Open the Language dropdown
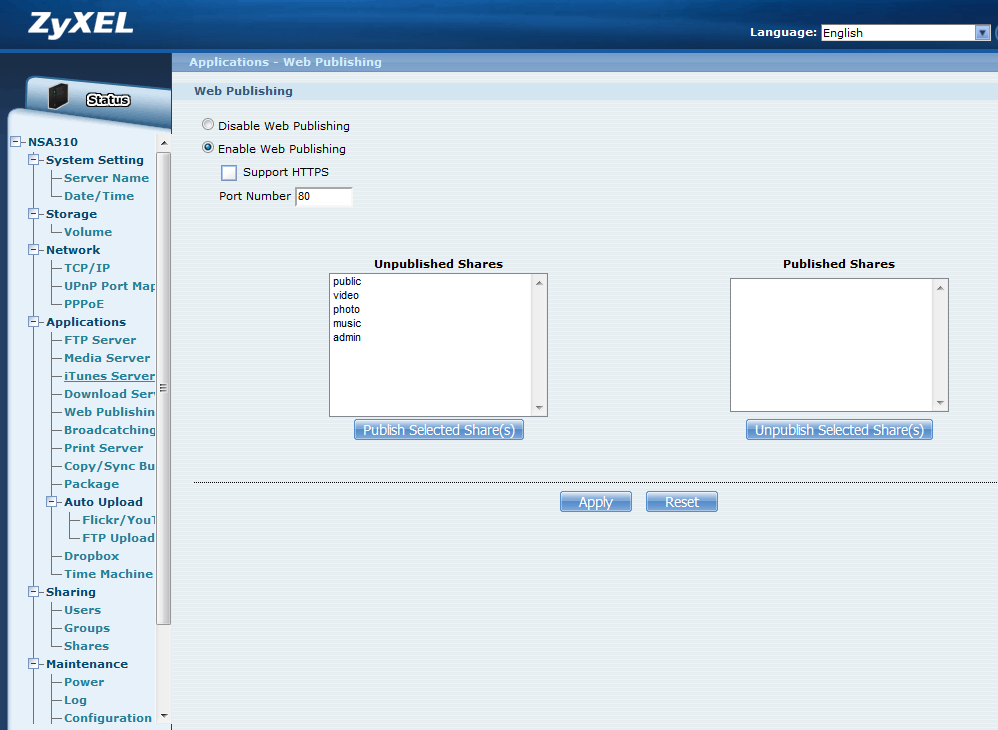998x730 pixels. pyautogui.click(x=906, y=32)
